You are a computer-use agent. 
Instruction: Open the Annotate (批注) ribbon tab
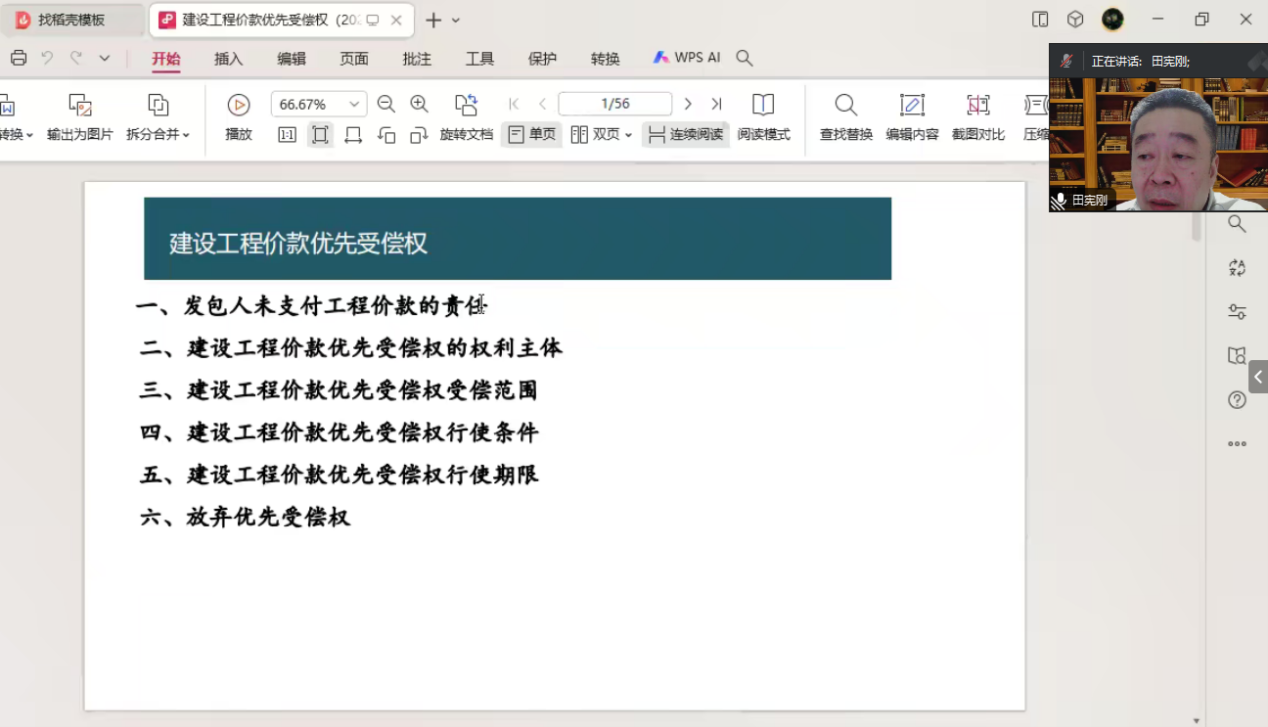pos(416,59)
